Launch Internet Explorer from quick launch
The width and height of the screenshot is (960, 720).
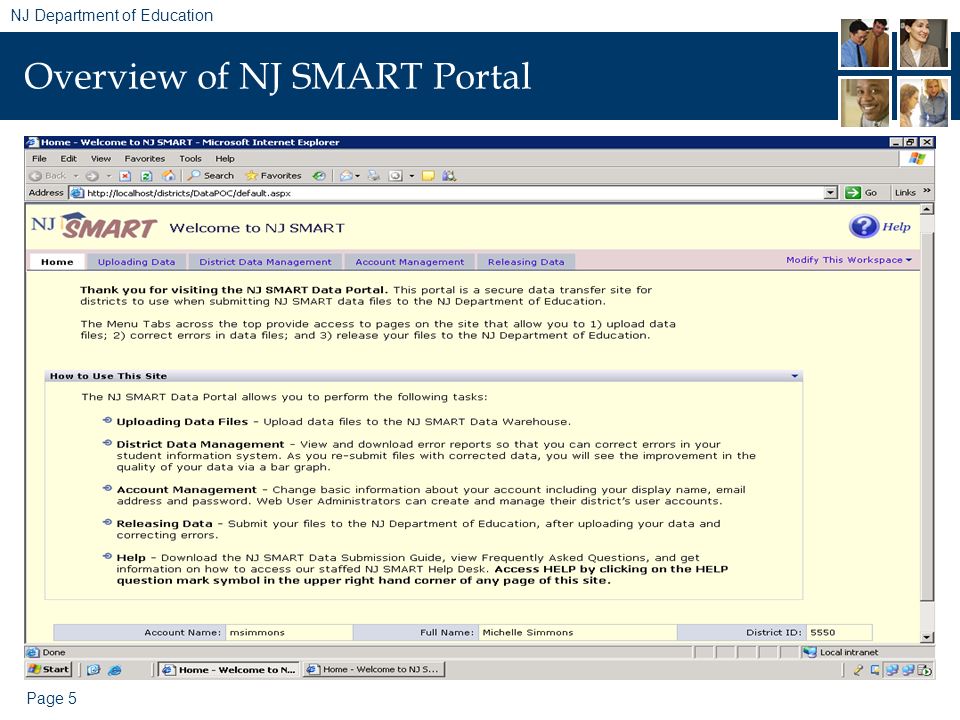pyautogui.click(x=114, y=670)
